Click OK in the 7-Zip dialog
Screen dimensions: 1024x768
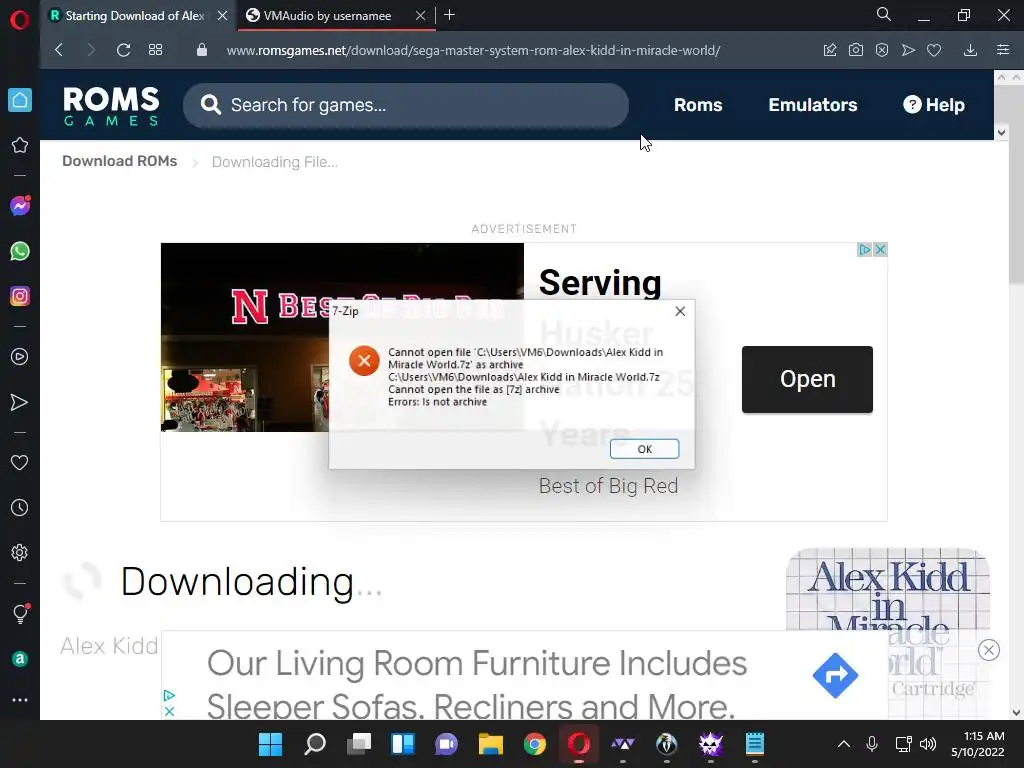[645, 449]
